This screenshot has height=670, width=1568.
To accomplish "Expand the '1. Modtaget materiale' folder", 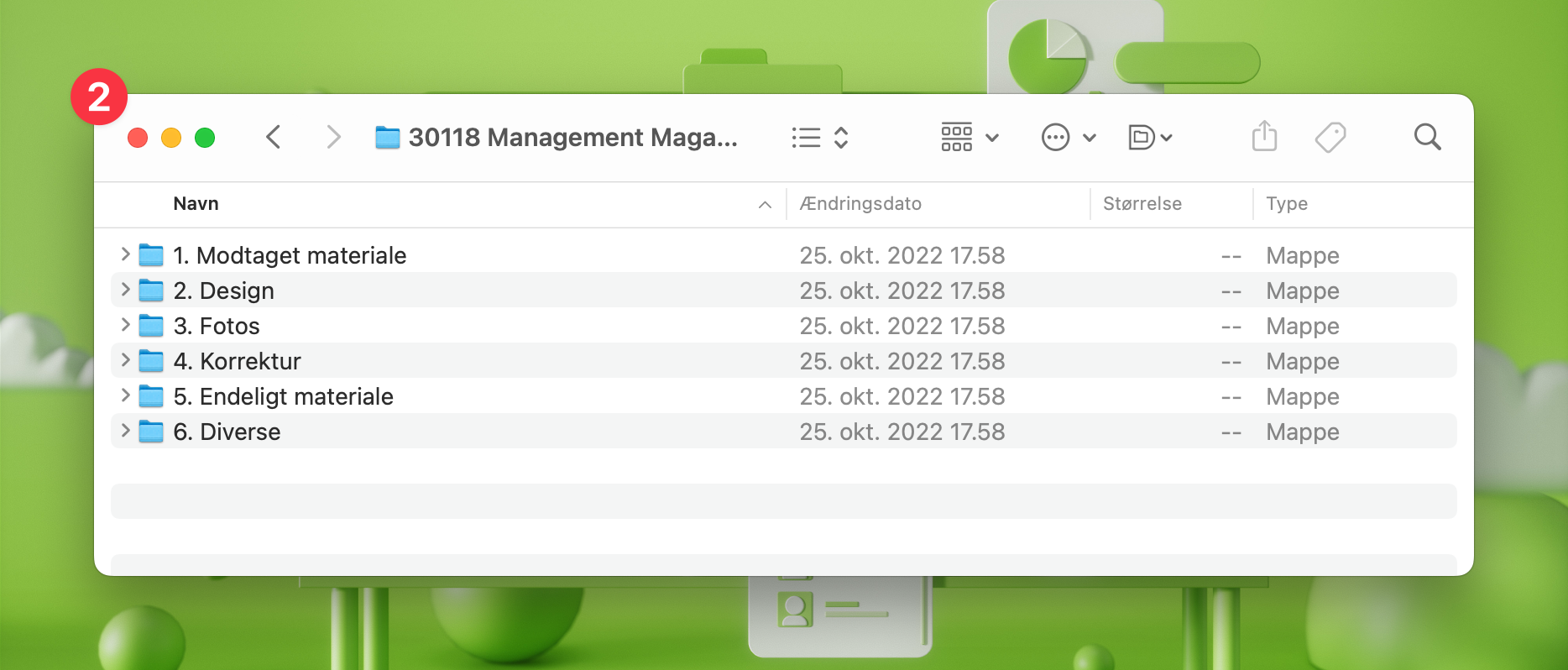I will [x=125, y=254].
